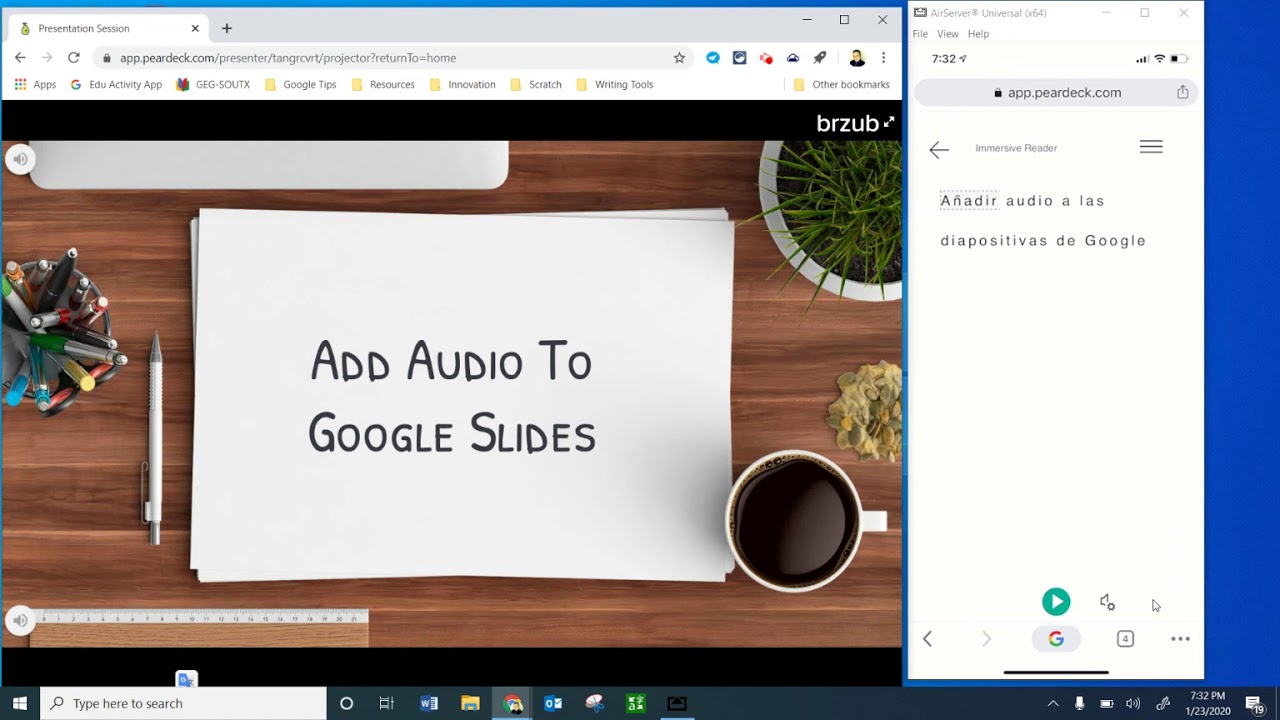Switch to Chrome in the taskbar
This screenshot has height=720, width=1280.
(x=512, y=703)
